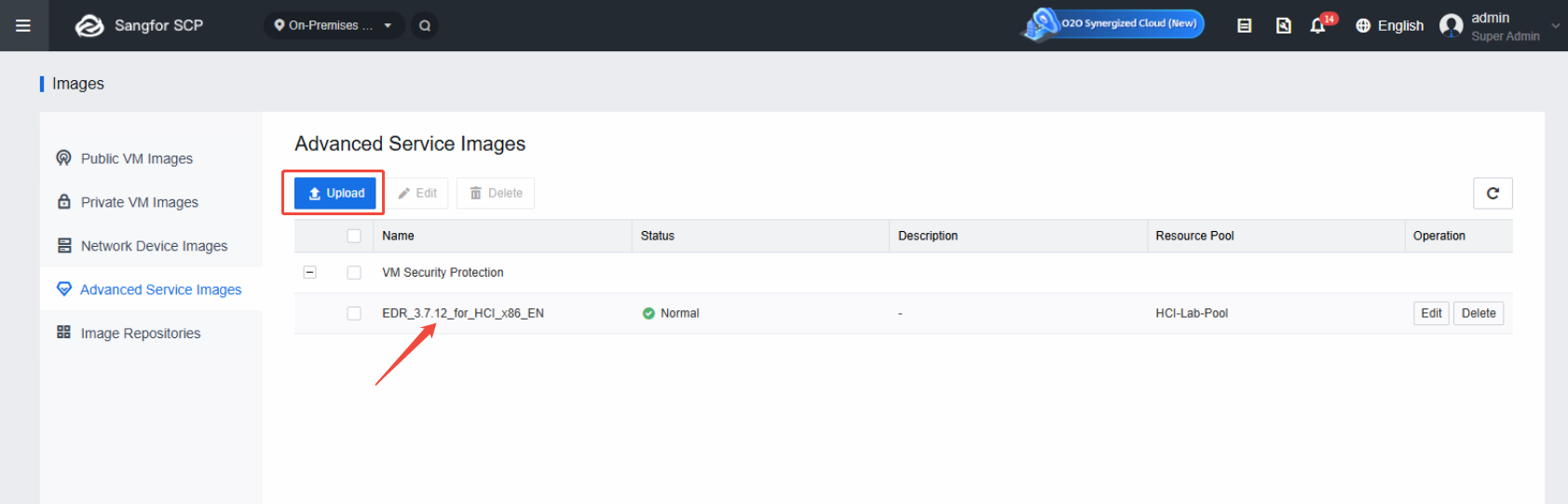The image size is (1568, 504).
Task: Click the Edit toolbar button
Action: [417, 193]
